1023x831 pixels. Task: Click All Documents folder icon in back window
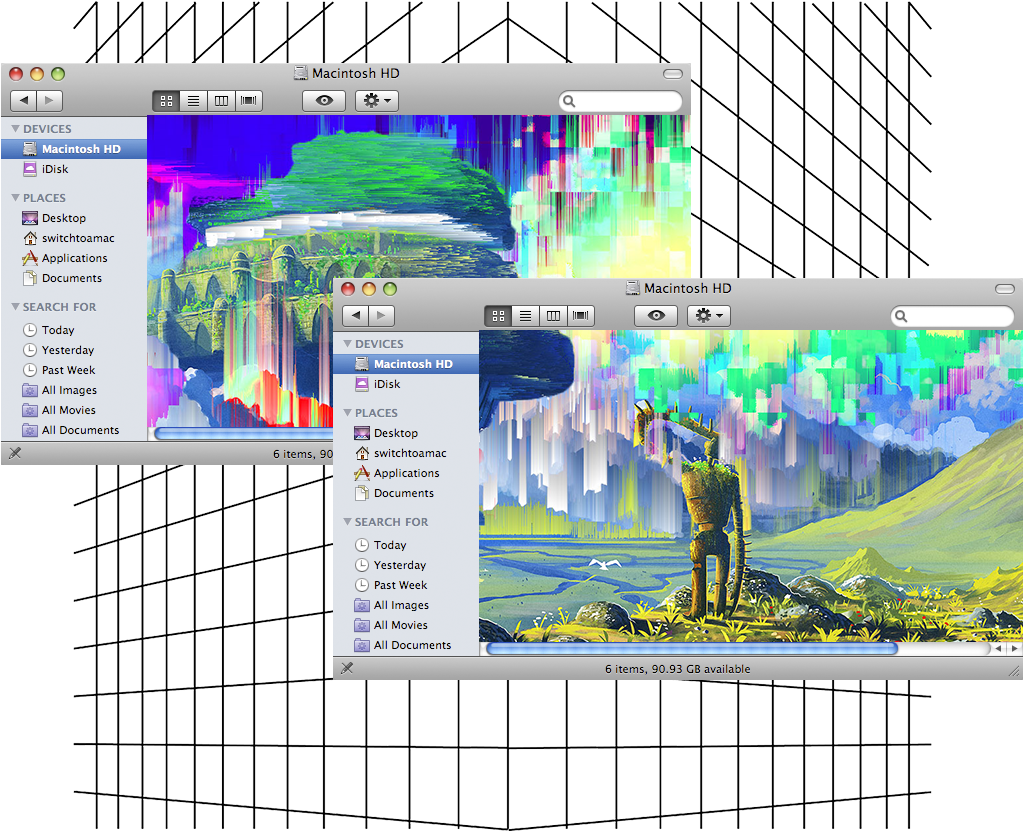pyautogui.click(x=29, y=430)
